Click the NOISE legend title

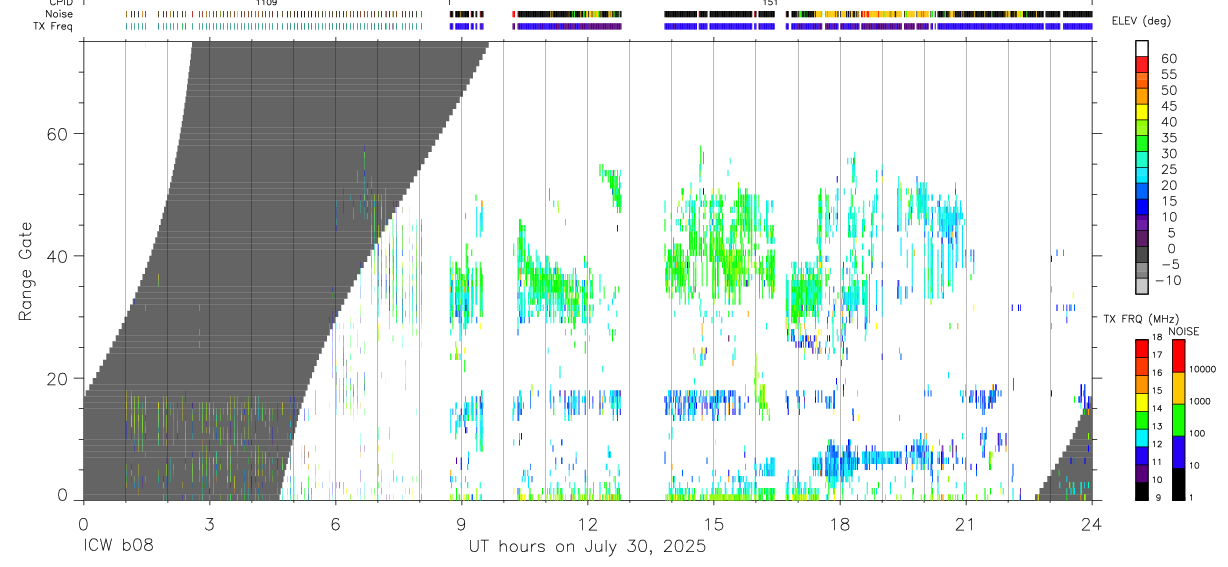tap(1184, 332)
